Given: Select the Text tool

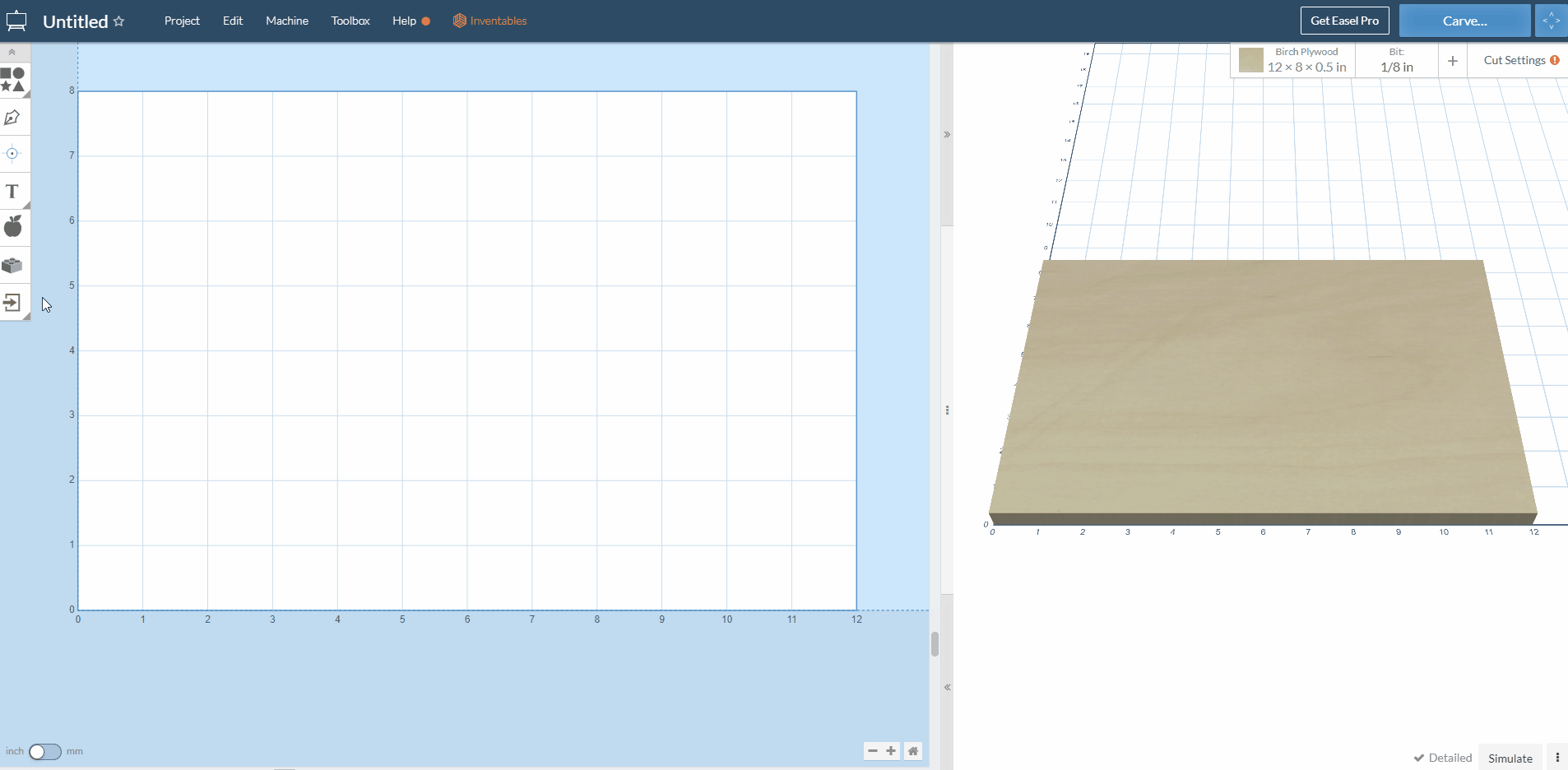Looking at the screenshot, I should coord(12,192).
